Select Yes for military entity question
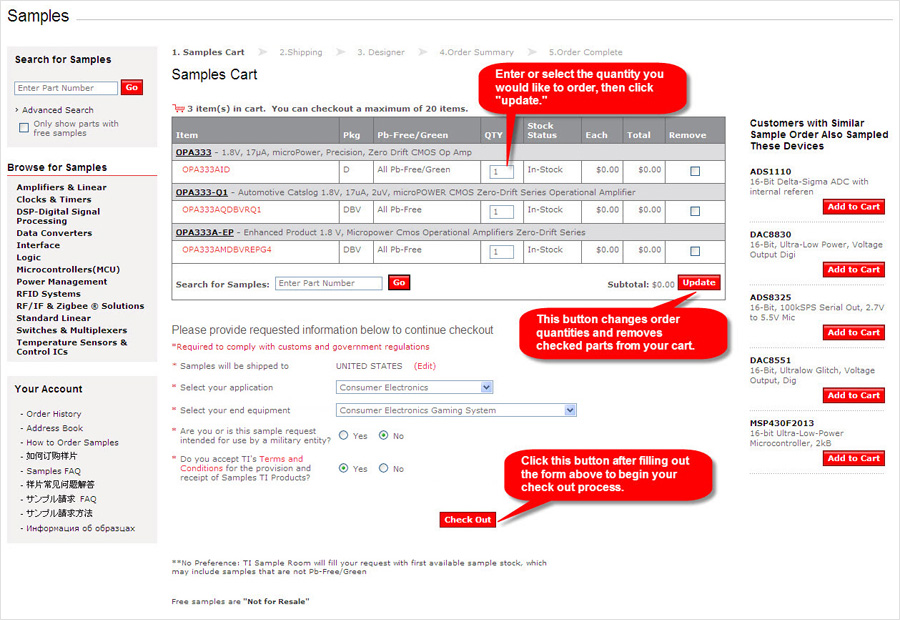This screenshot has height=620, width=900. point(344,436)
